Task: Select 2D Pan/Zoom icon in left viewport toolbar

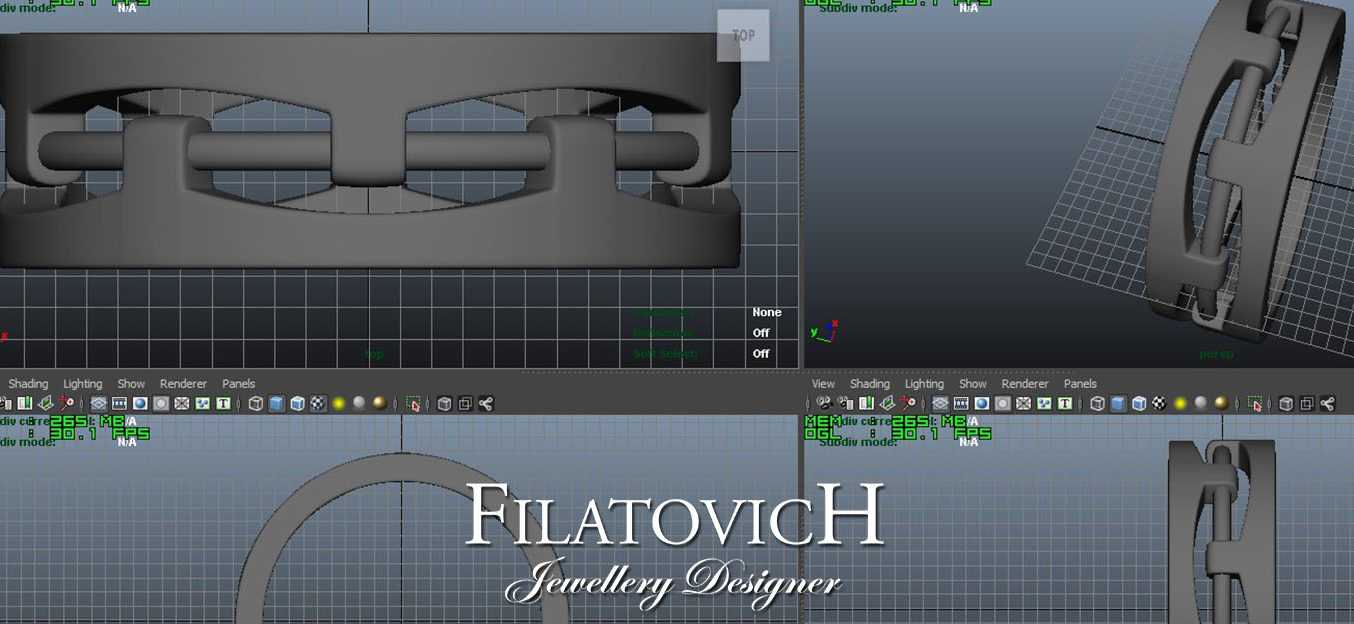Action: (x=66, y=403)
